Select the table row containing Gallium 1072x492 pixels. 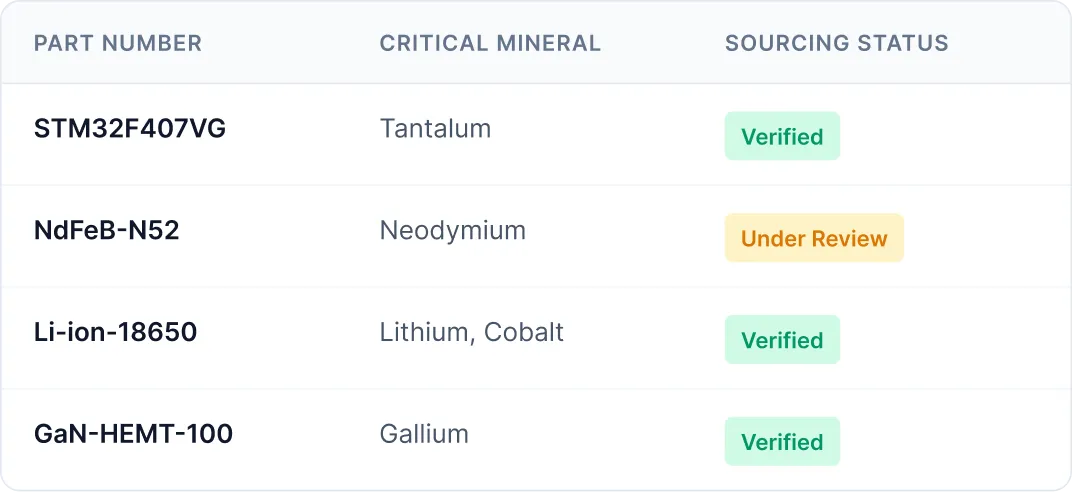click(600, 441)
